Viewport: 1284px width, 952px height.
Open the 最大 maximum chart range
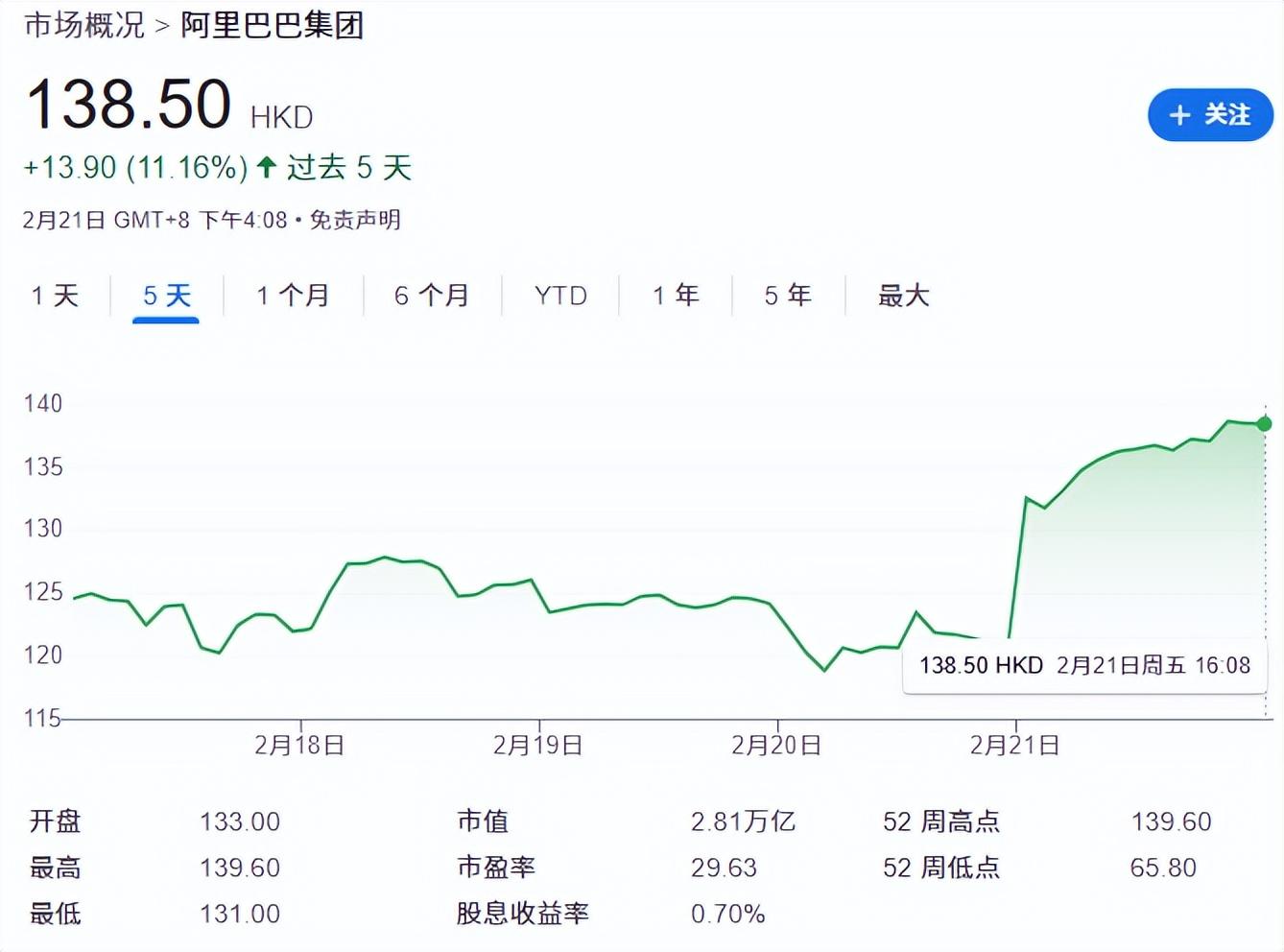pyautogui.click(x=901, y=296)
